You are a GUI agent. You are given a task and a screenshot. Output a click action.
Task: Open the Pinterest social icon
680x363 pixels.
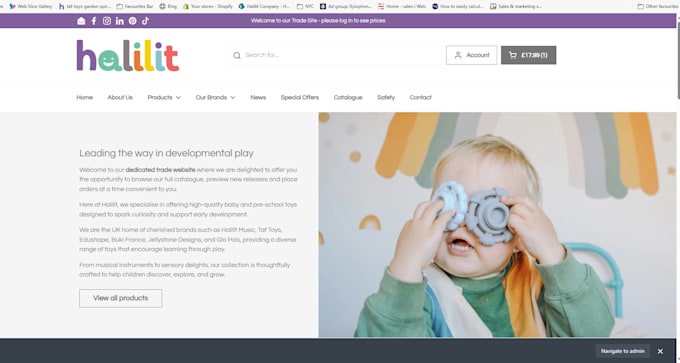132,21
